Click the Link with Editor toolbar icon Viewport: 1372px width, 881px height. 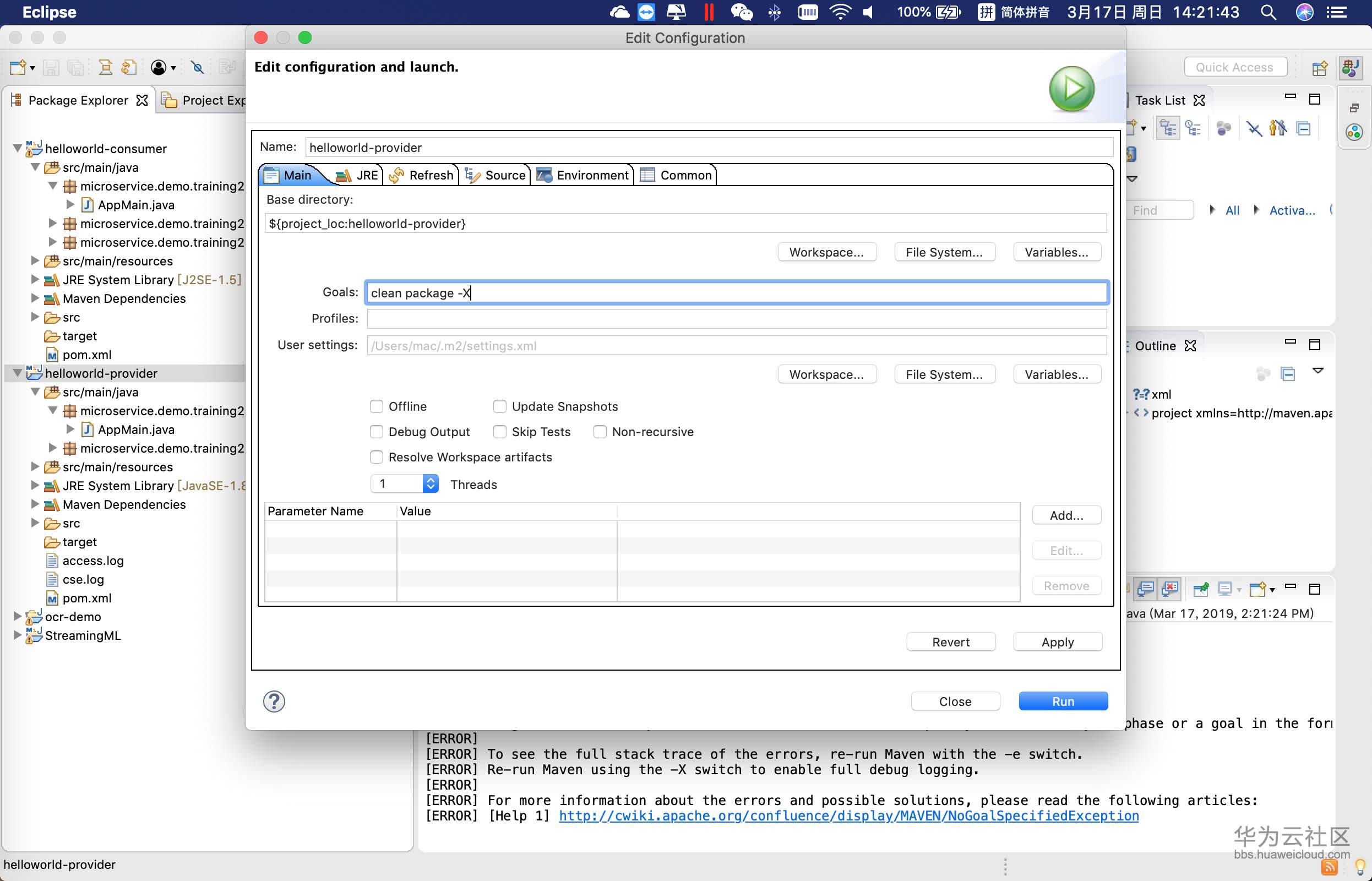[x=129, y=68]
